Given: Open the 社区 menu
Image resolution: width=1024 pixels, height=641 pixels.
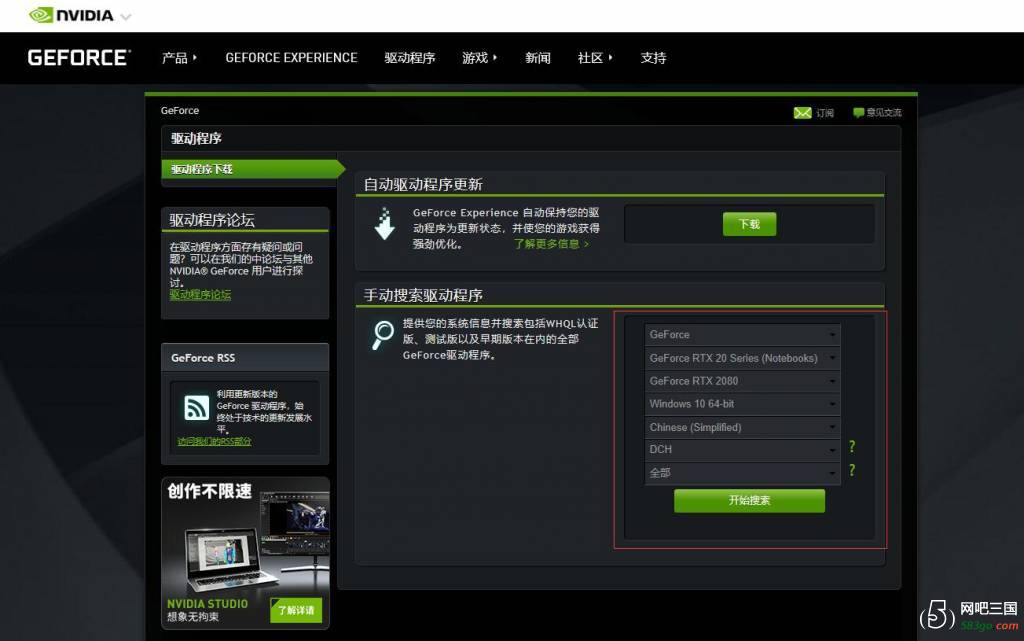Looking at the screenshot, I should click(595, 58).
